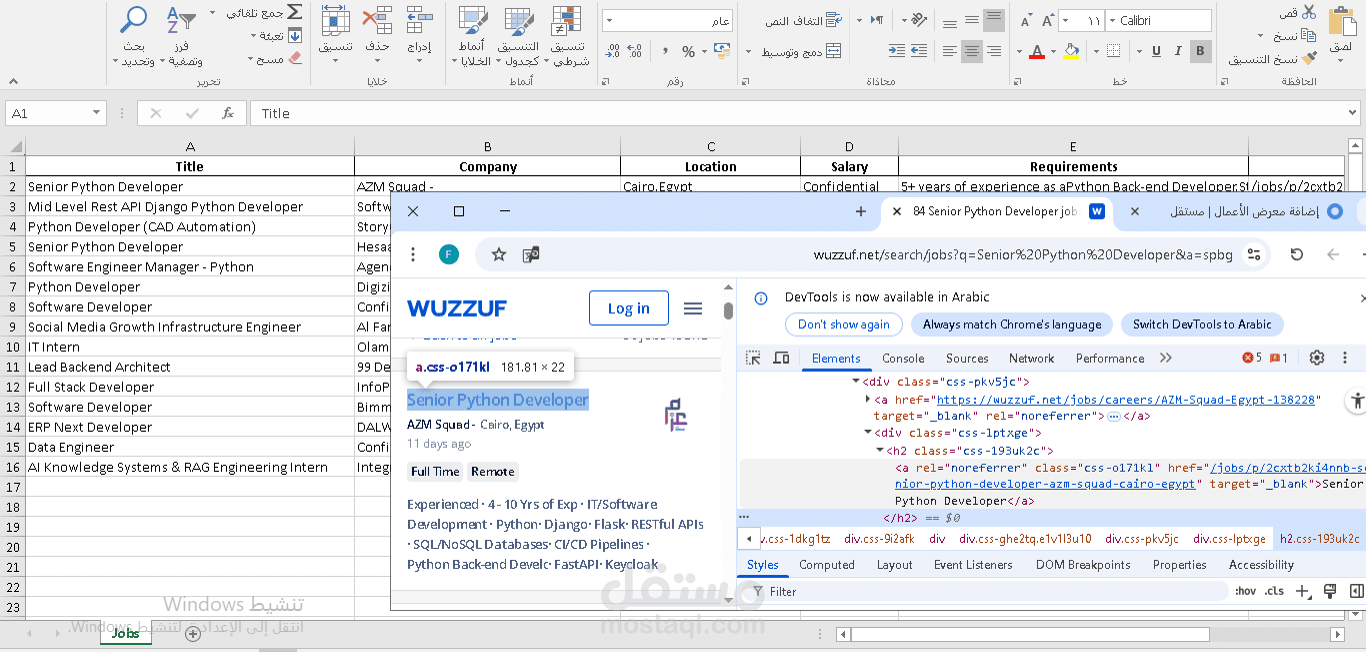Open Find and Select menu
The width and height of the screenshot is (1366, 652).
[x=134, y=36]
